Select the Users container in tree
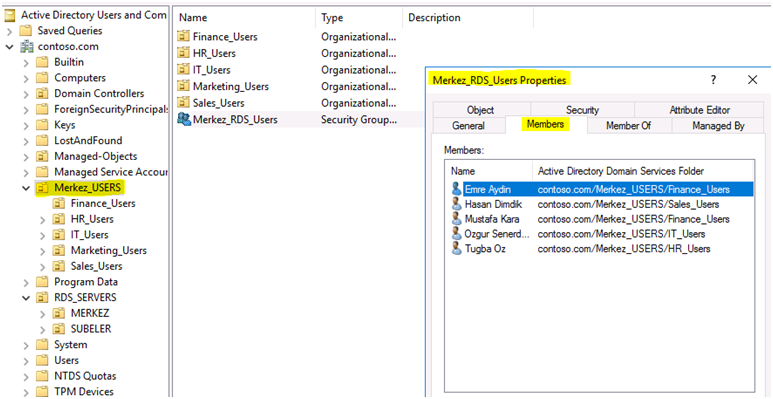Image resolution: width=773 pixels, height=399 pixels. pos(66,361)
